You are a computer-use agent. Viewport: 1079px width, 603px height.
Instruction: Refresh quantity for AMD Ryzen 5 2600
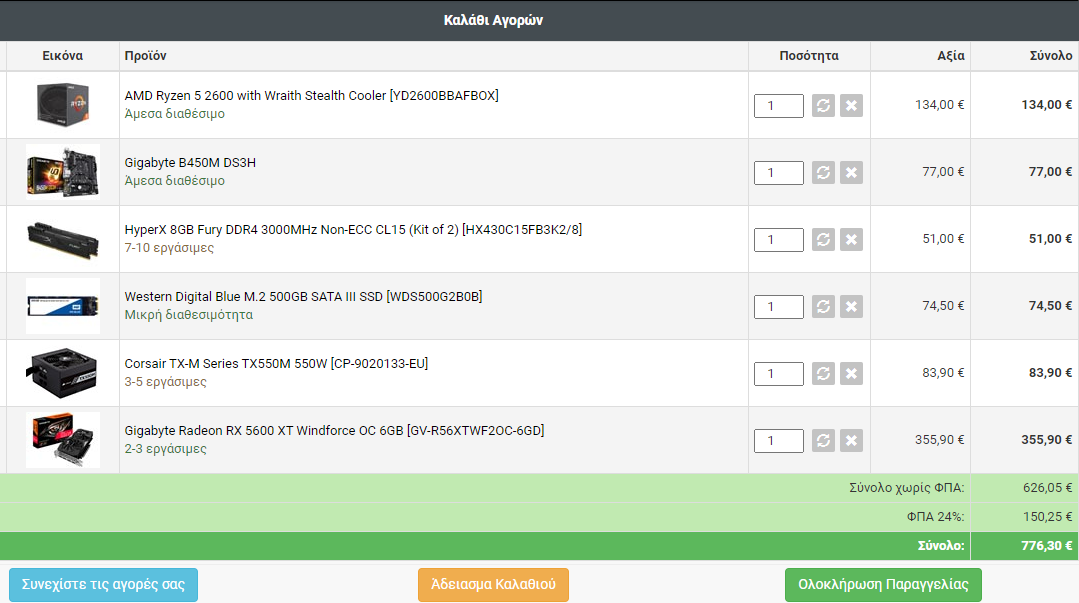click(823, 105)
